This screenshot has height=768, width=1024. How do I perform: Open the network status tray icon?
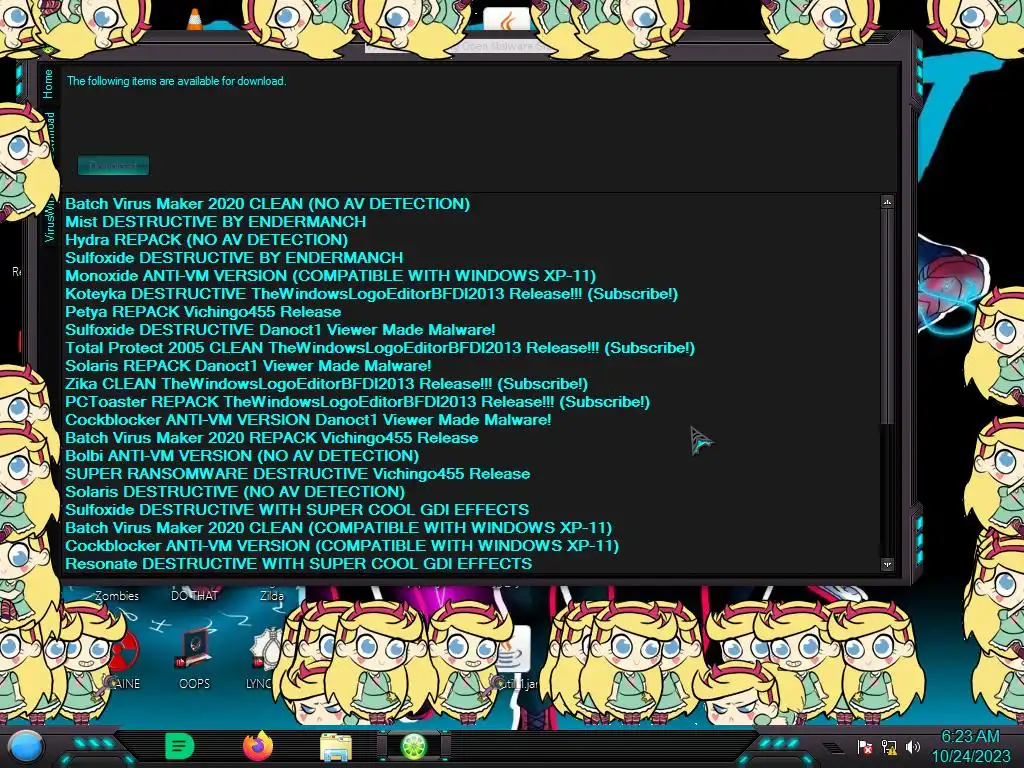[889, 747]
